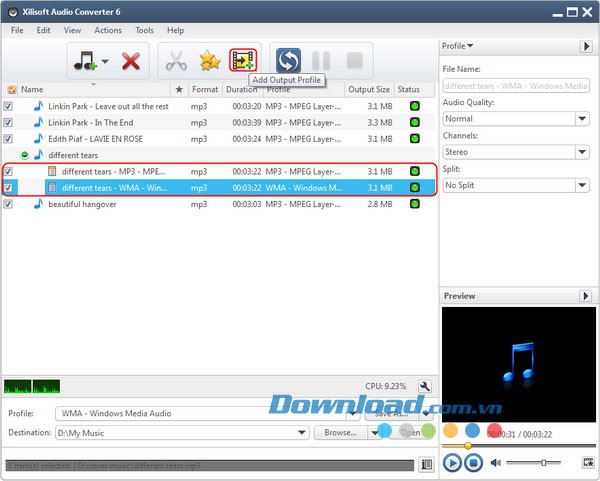Click the preview seek slider handle
Image resolution: width=600 pixels, height=481 pixels.
468,445
